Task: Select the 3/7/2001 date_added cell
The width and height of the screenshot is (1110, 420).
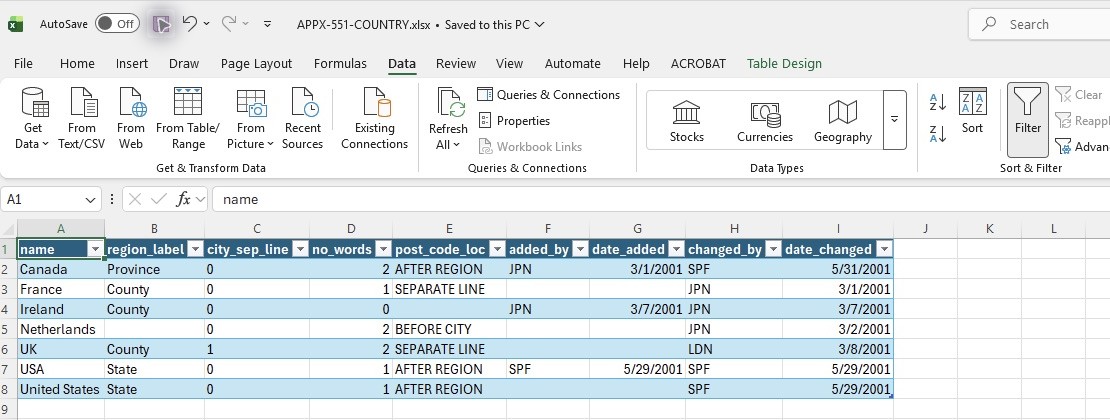Action: [x=637, y=310]
